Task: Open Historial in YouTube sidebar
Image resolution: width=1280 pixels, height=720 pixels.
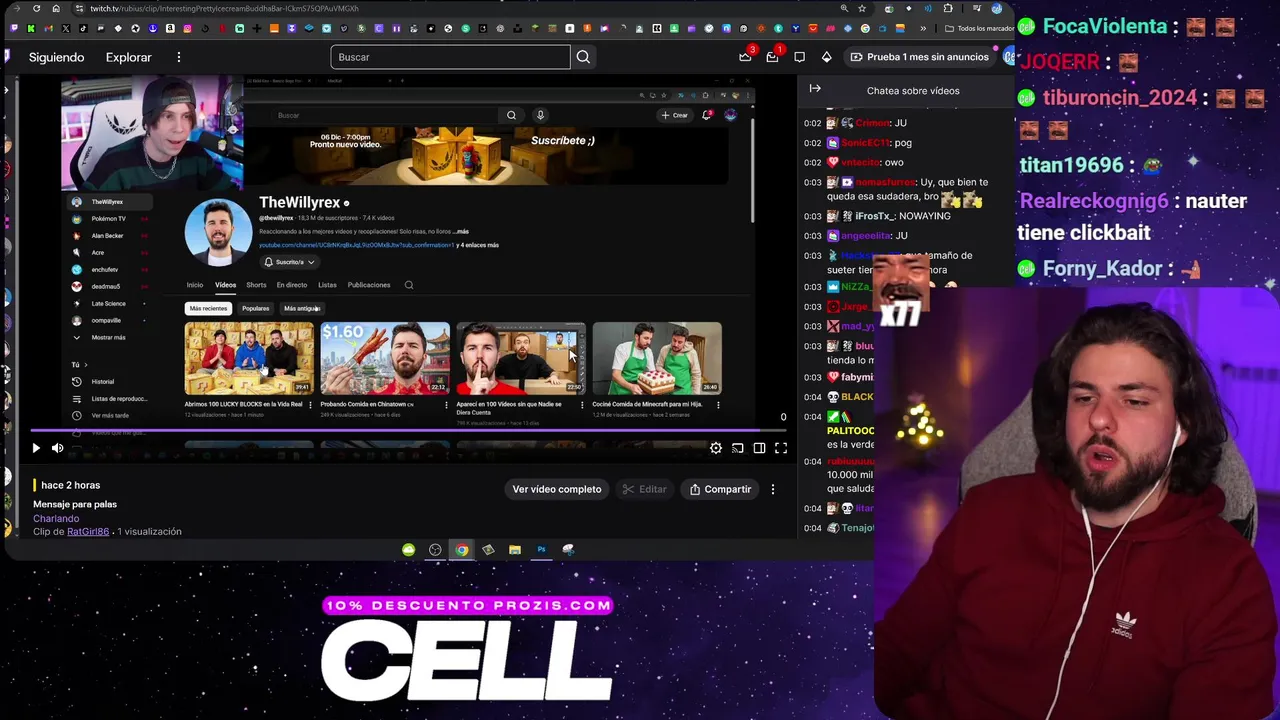Action: point(101,381)
